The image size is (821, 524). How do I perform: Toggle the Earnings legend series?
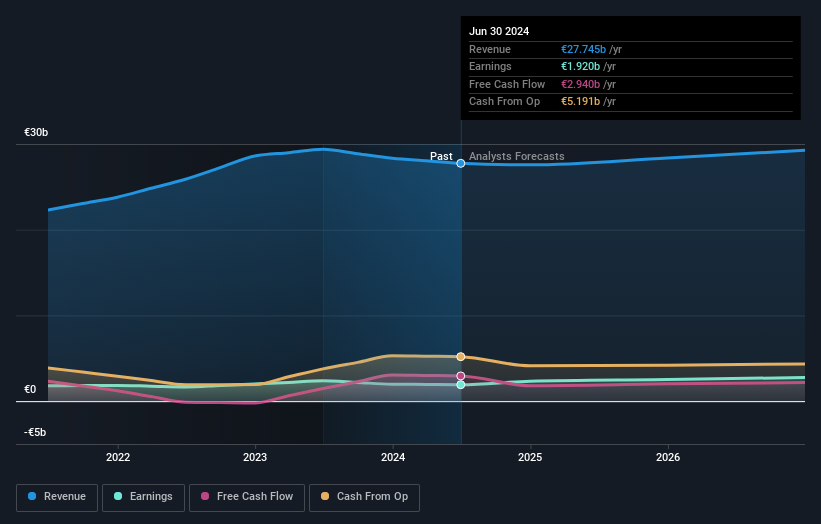point(143,497)
